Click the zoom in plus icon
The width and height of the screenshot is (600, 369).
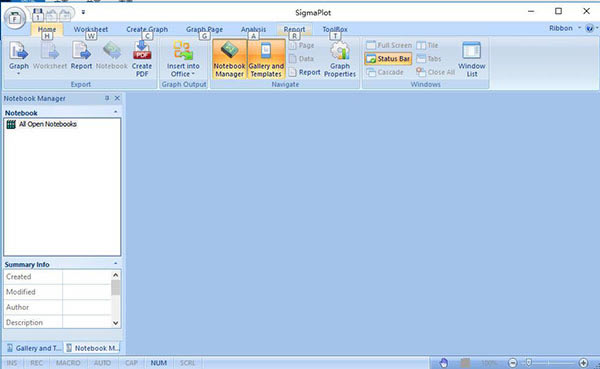(x=583, y=362)
